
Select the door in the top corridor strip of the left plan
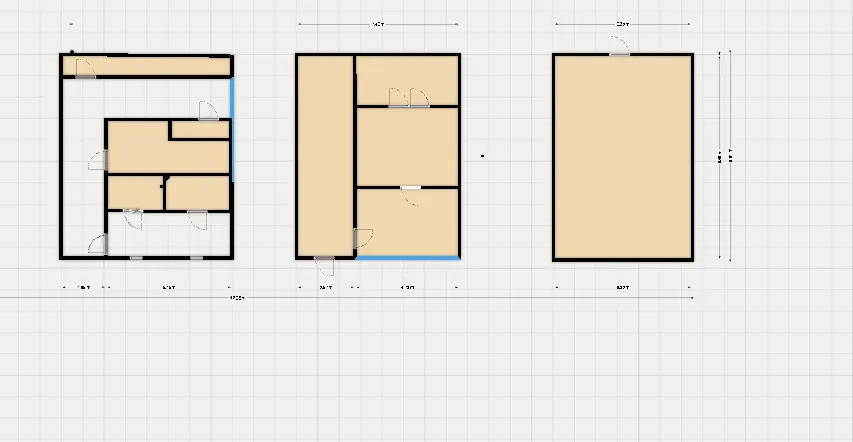tap(85, 69)
